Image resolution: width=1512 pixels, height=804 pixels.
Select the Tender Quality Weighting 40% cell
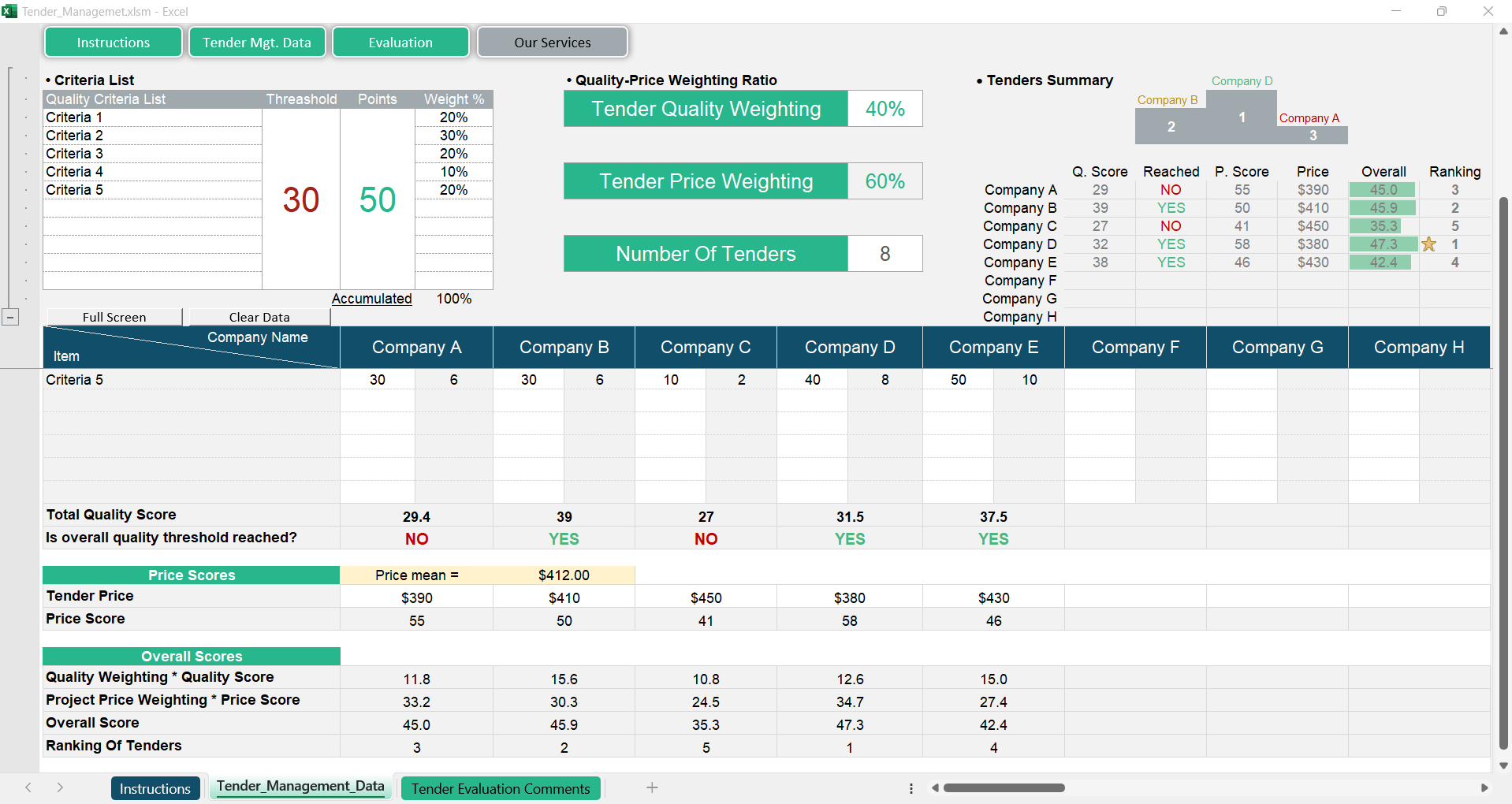click(884, 109)
